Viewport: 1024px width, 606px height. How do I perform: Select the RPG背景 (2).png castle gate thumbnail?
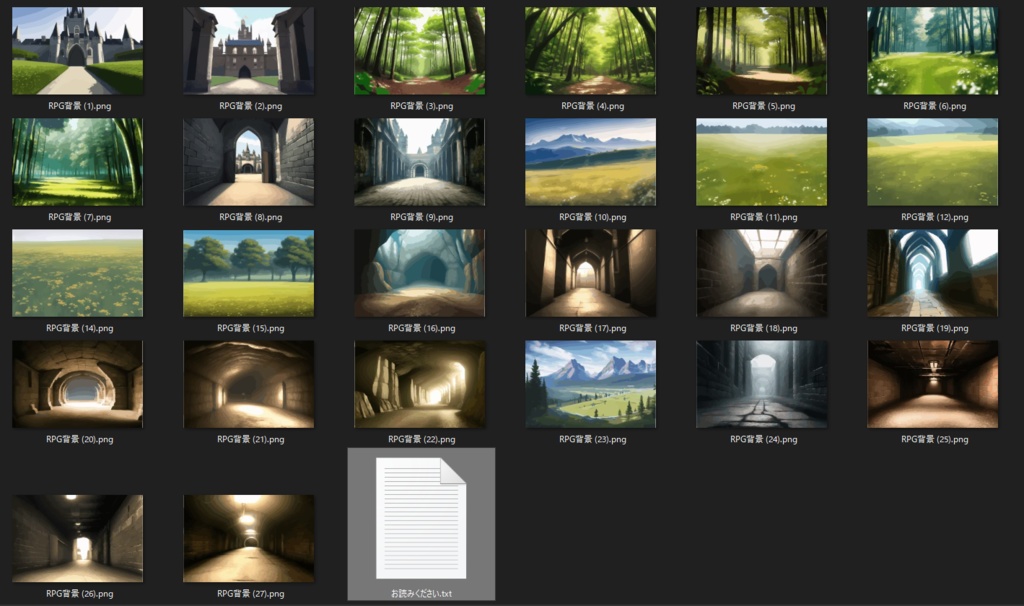tap(249, 51)
